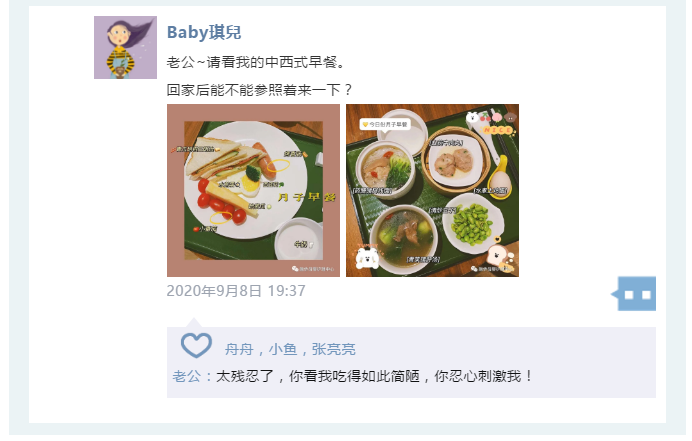692x441 pixels.
Task: Open Baby琪兒 profile name link
Action: (204, 32)
